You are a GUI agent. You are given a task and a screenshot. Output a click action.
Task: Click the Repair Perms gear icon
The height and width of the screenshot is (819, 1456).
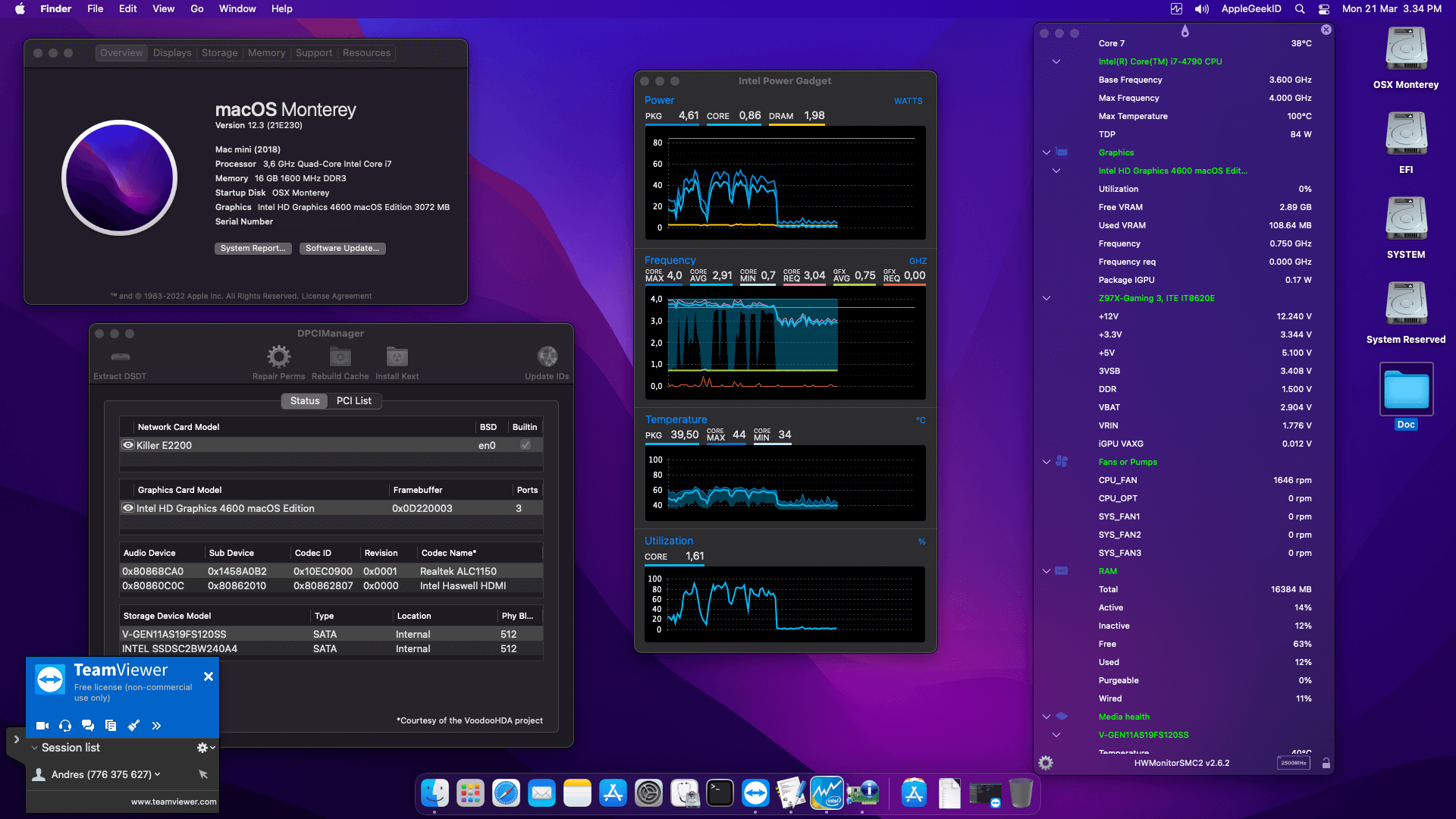[x=278, y=356]
